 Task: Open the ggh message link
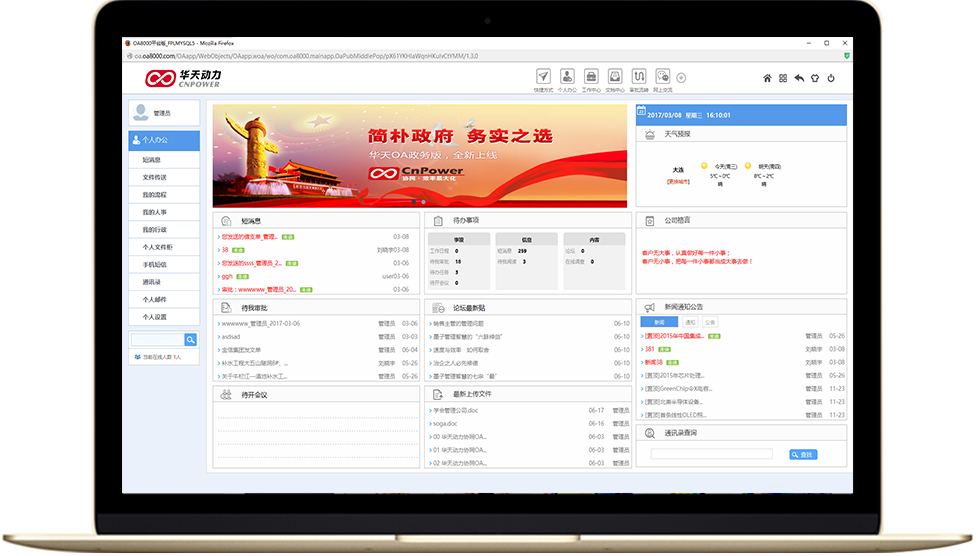coord(227,276)
